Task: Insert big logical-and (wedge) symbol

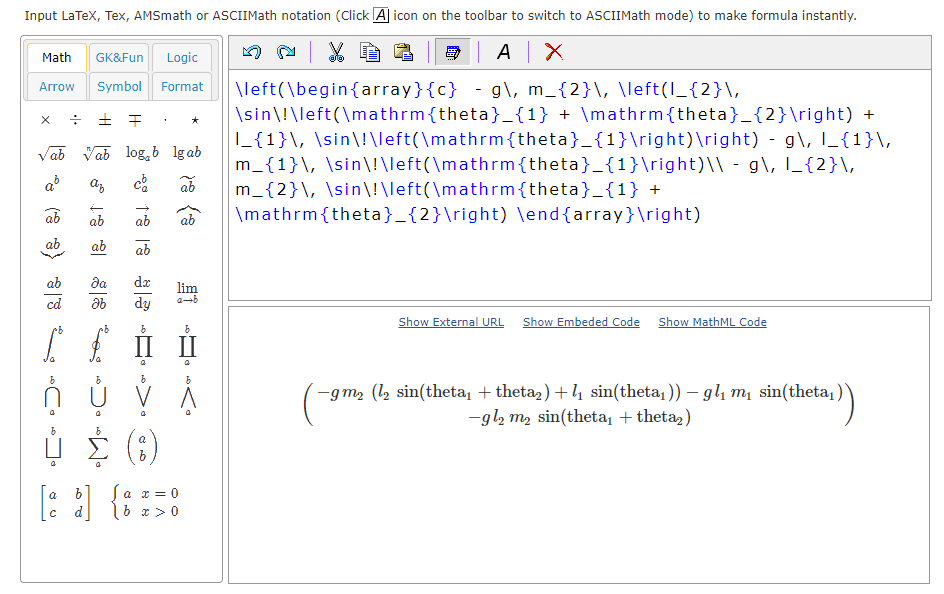Action: point(188,396)
